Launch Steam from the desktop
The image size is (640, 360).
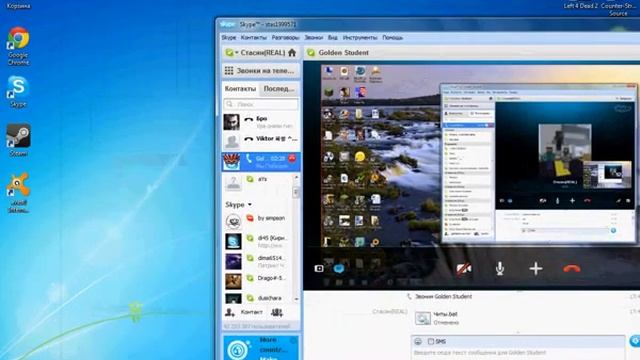18,140
